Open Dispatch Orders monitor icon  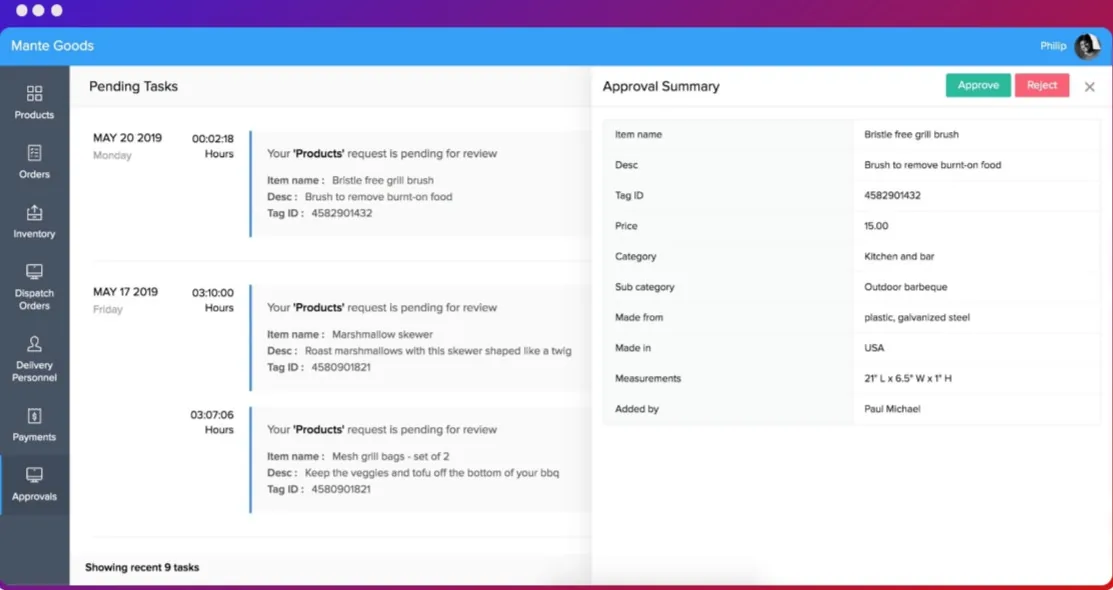[x=34, y=271]
